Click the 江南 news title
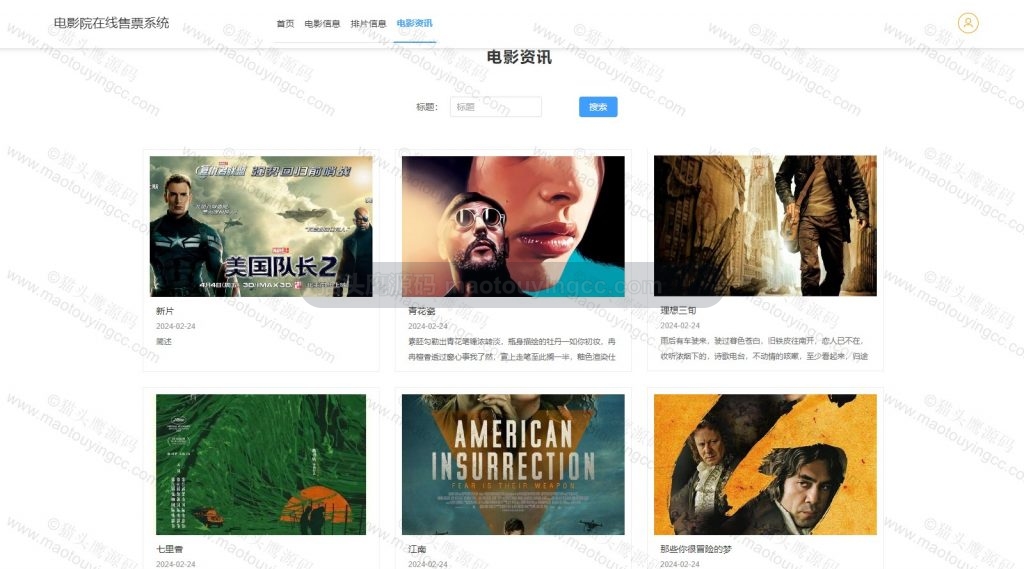This screenshot has width=1024, height=569. point(417,549)
